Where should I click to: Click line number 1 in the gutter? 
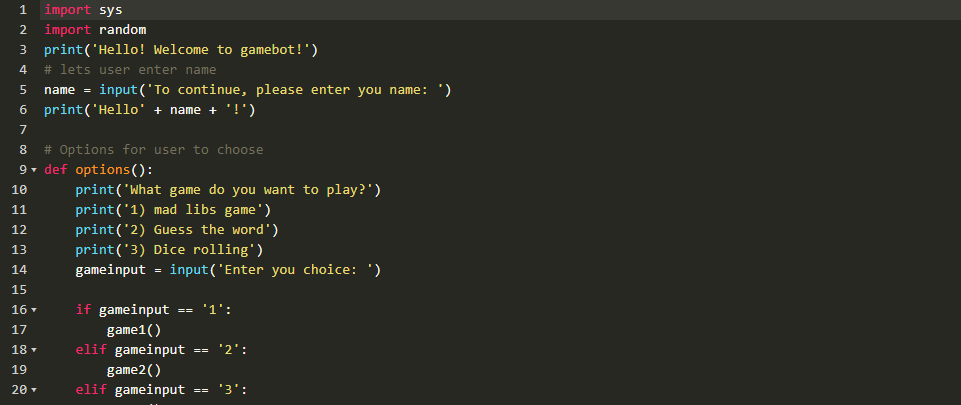pos(22,10)
